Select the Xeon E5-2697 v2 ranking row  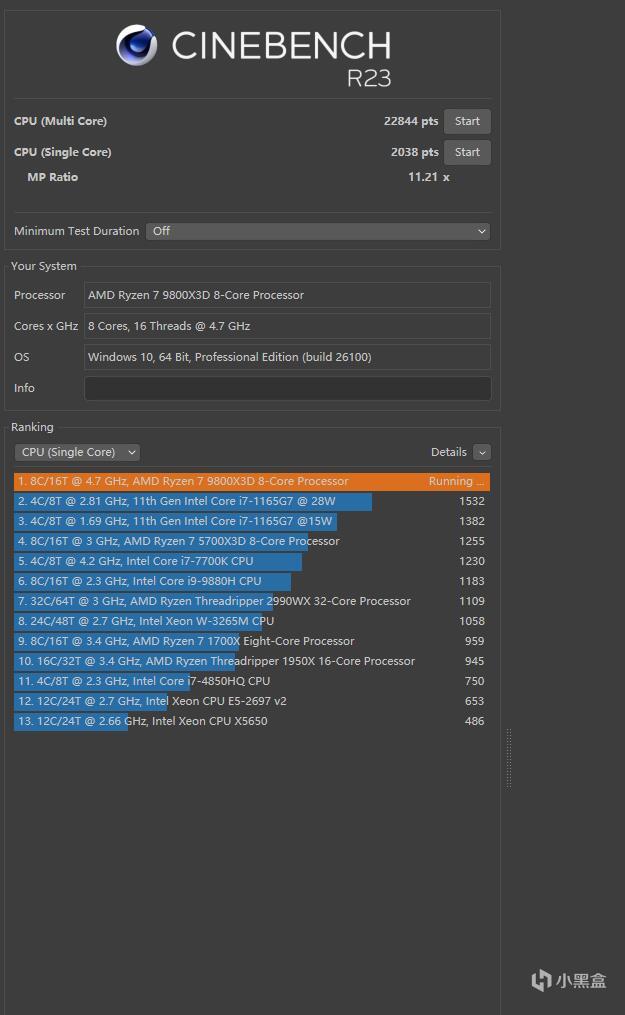252,702
